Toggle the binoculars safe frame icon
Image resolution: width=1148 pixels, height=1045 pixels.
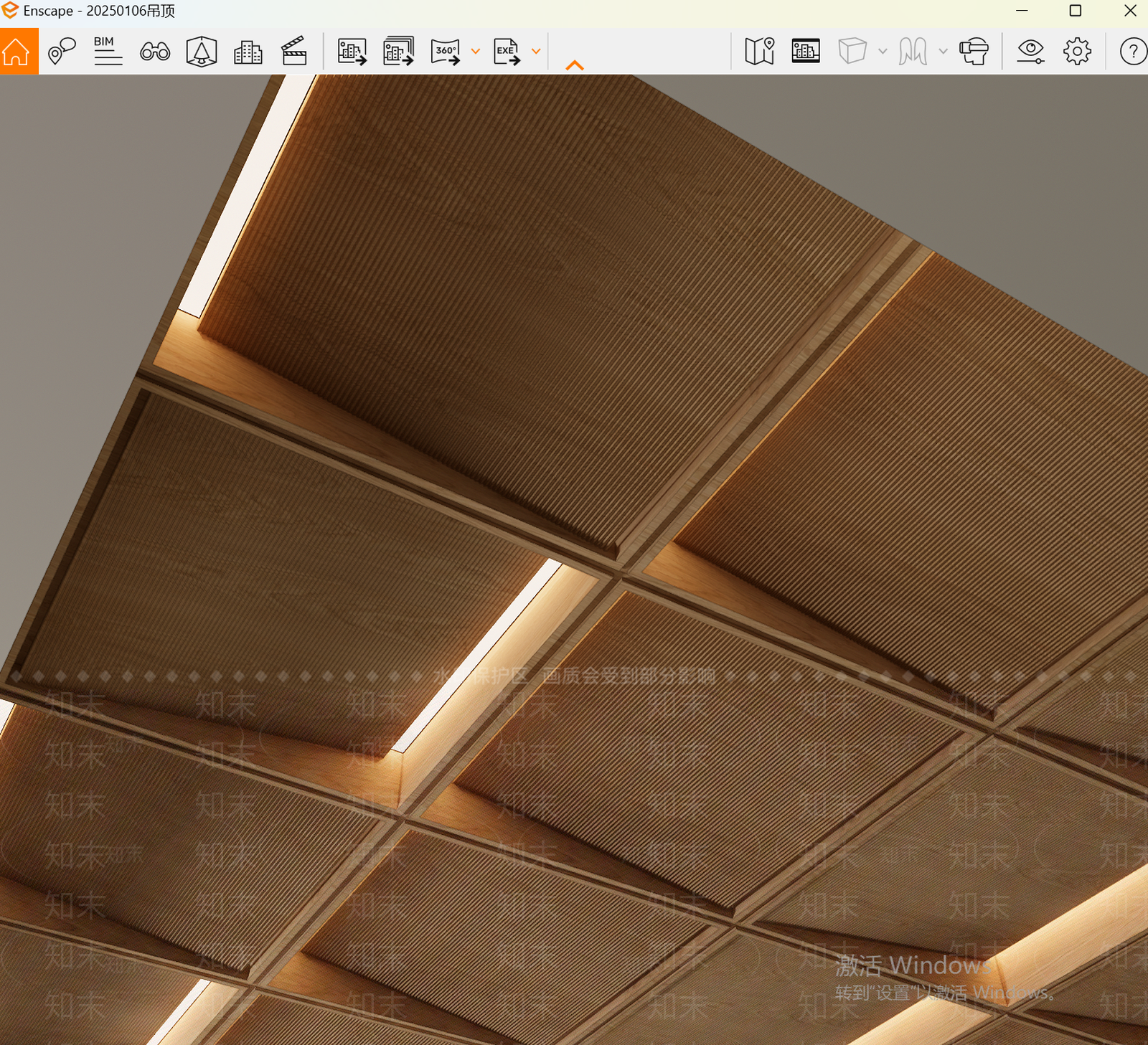coord(155,51)
